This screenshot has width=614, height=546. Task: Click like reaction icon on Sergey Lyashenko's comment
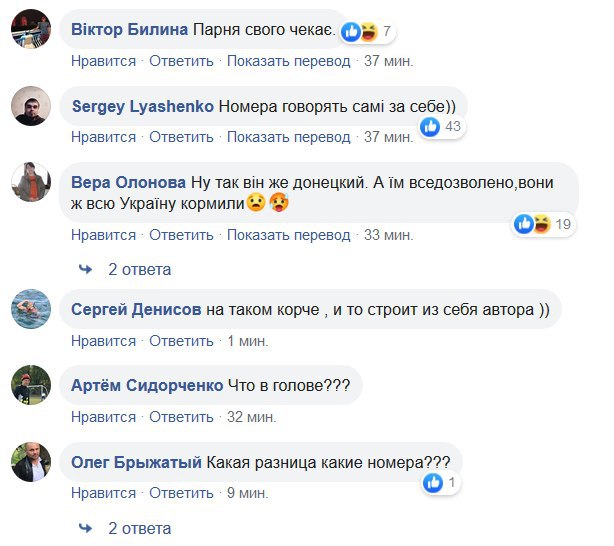(x=431, y=127)
